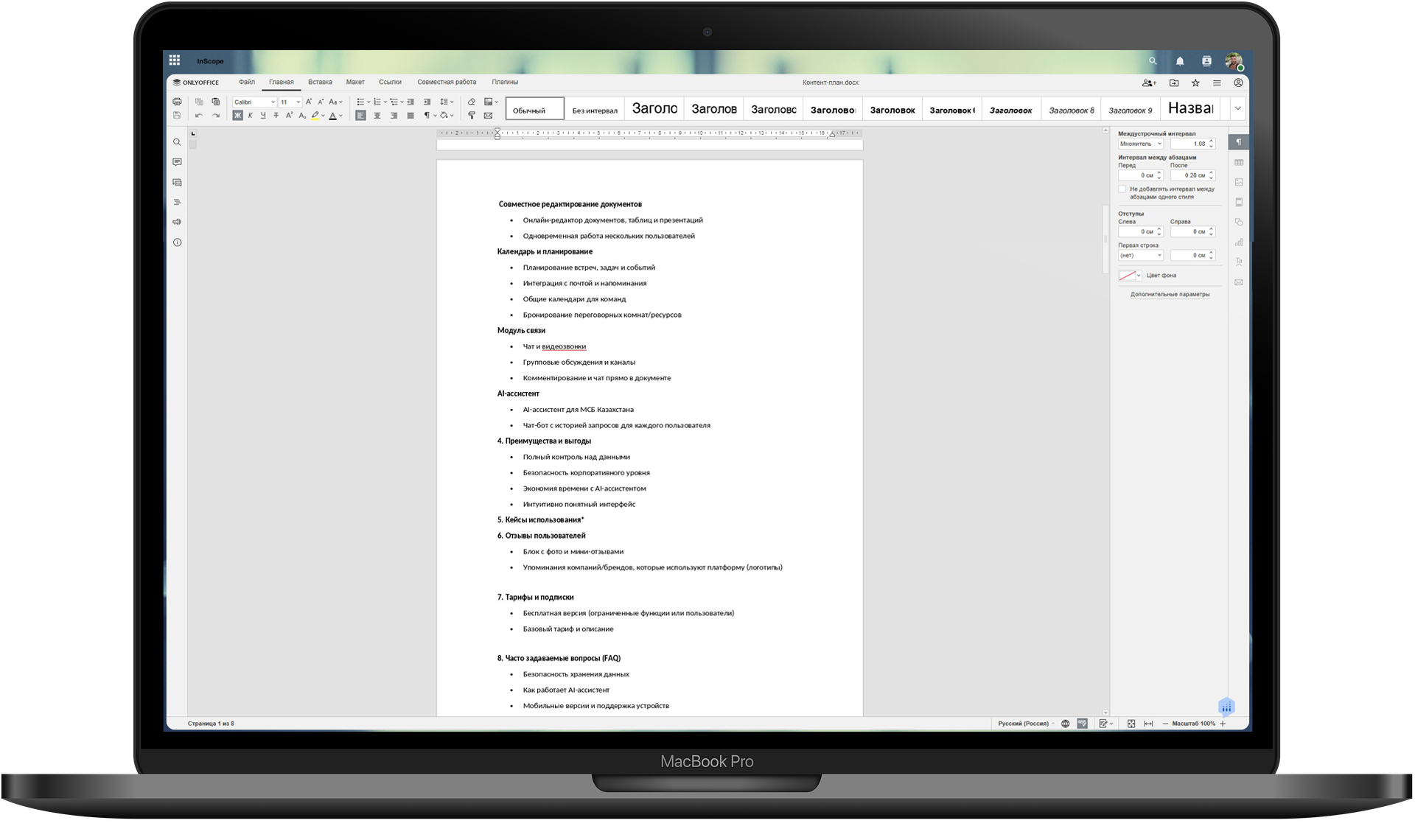Viewport: 1415px width, 840px height.
Task: Apply the 'Без интервала' style
Action: pos(595,109)
